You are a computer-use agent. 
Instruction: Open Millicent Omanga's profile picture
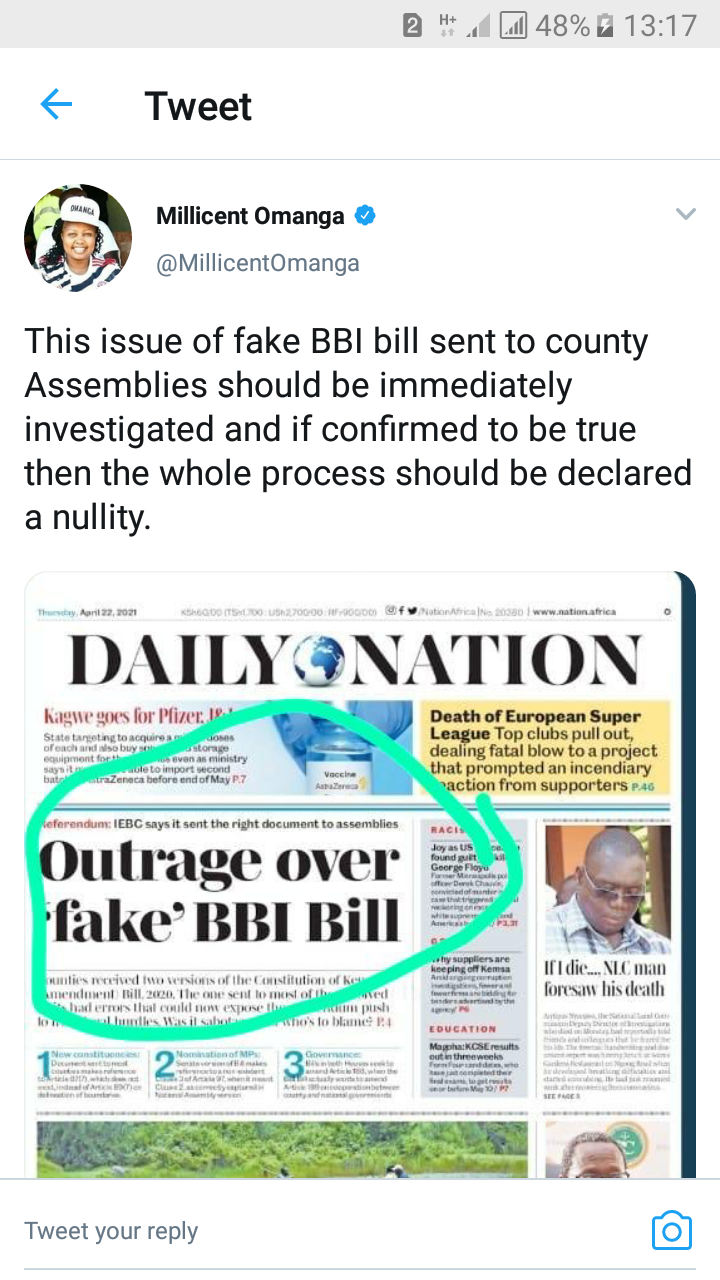click(78, 238)
